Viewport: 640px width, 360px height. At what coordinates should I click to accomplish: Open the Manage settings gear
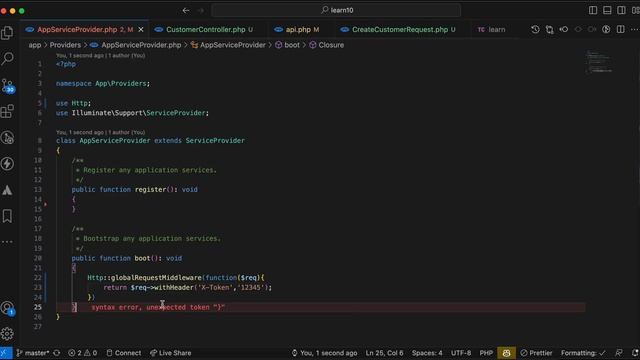tap(7, 334)
